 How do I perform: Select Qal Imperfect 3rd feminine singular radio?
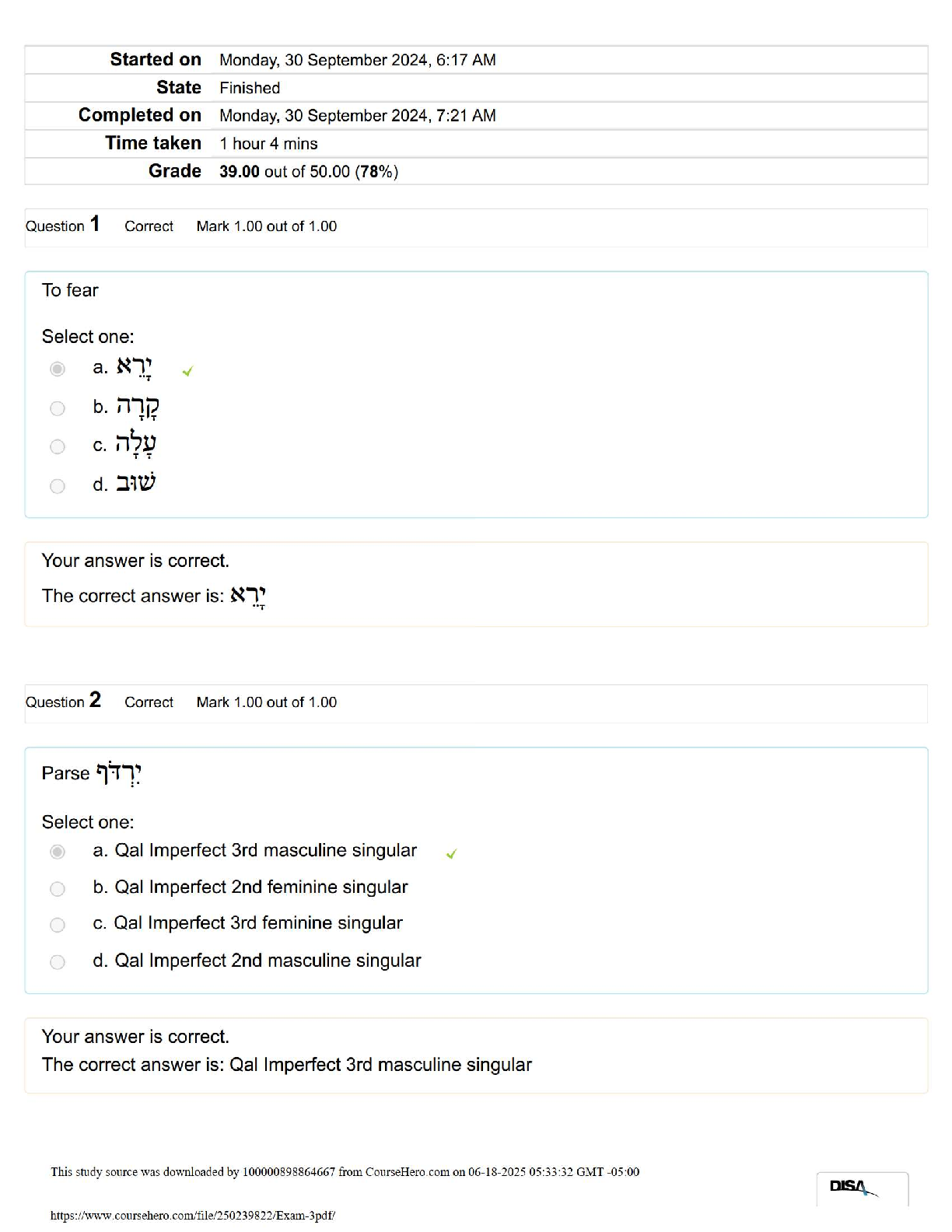click(x=58, y=925)
